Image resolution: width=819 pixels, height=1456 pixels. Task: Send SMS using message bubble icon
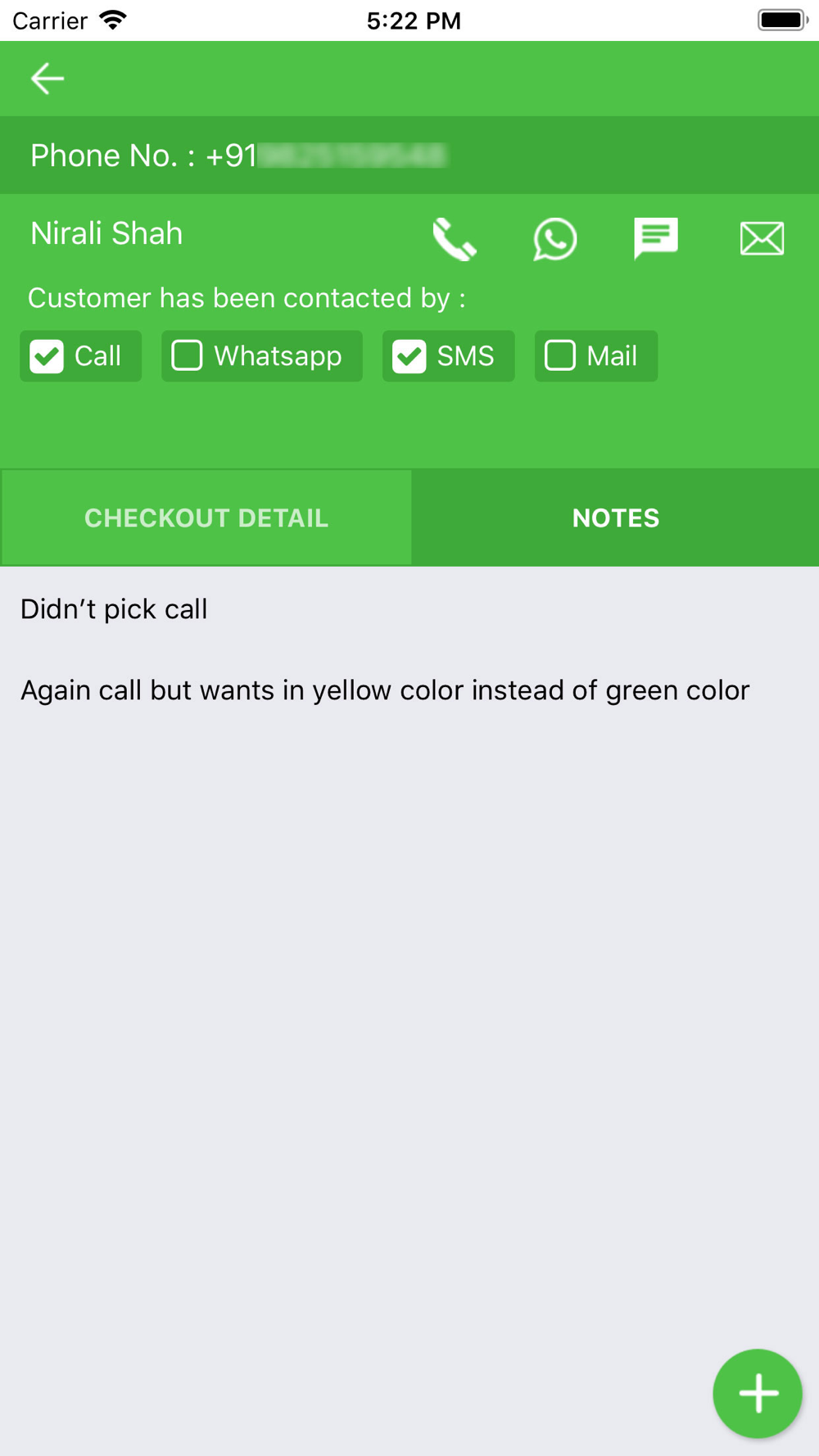(656, 239)
